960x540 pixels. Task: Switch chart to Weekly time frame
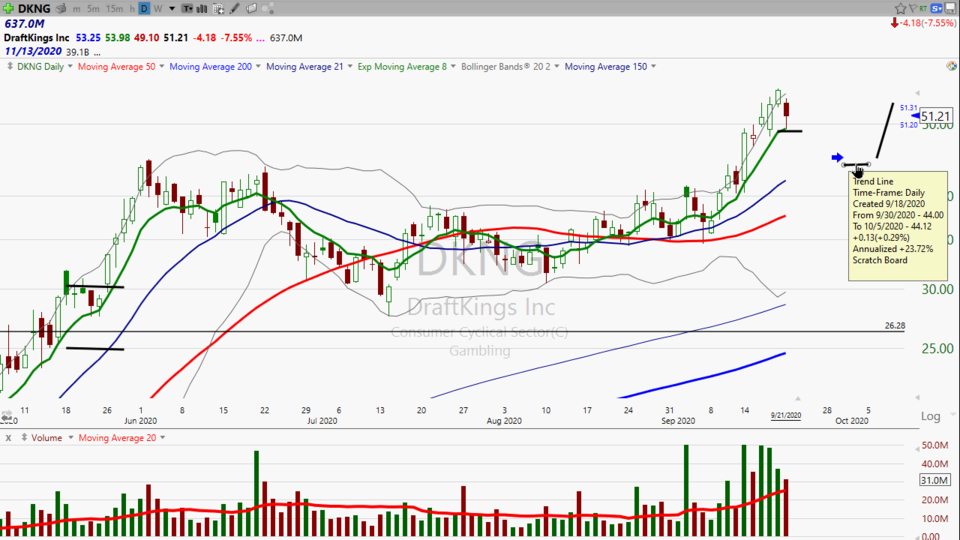pos(160,8)
